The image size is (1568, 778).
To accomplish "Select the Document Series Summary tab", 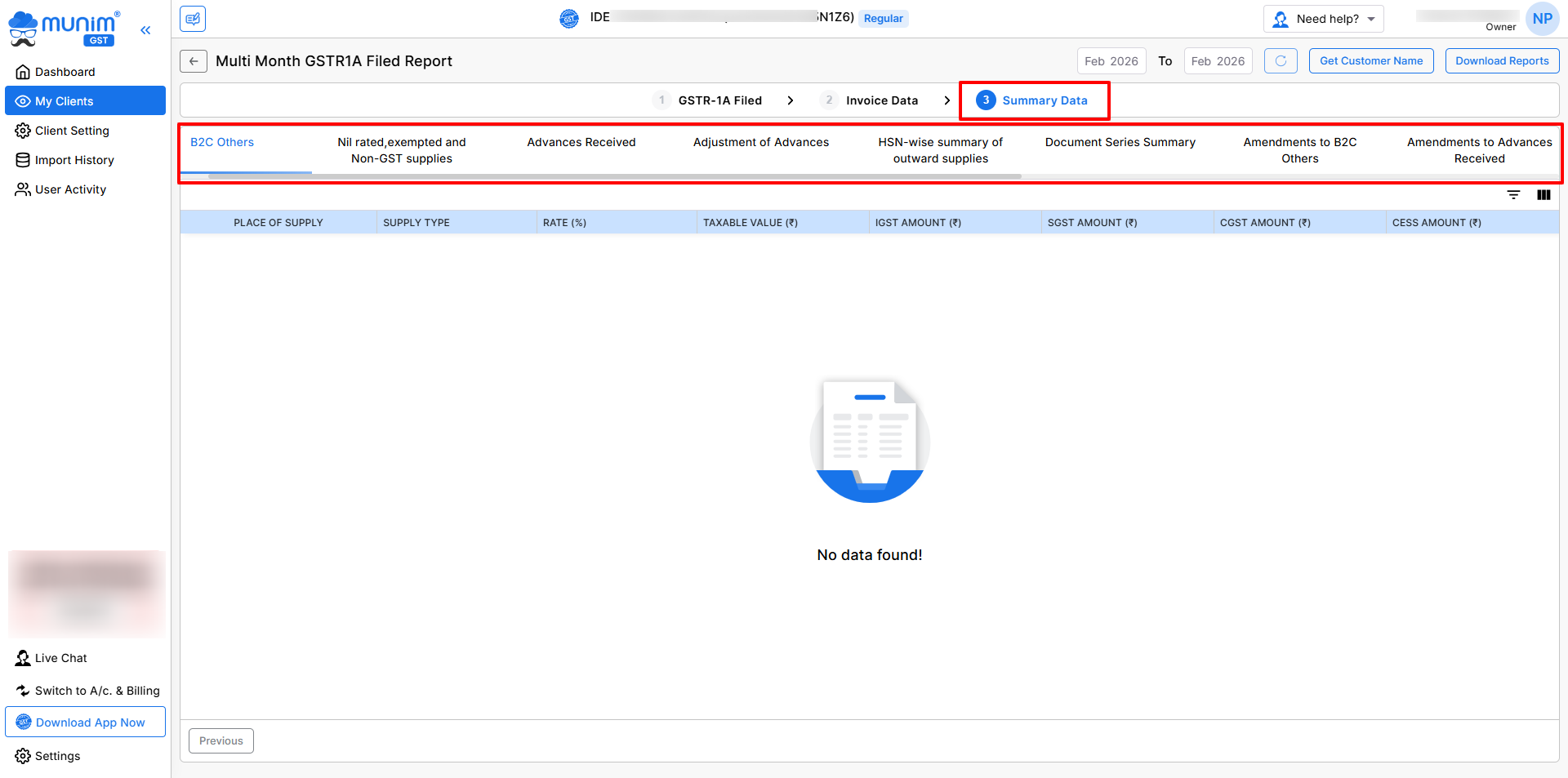I will [x=1120, y=142].
